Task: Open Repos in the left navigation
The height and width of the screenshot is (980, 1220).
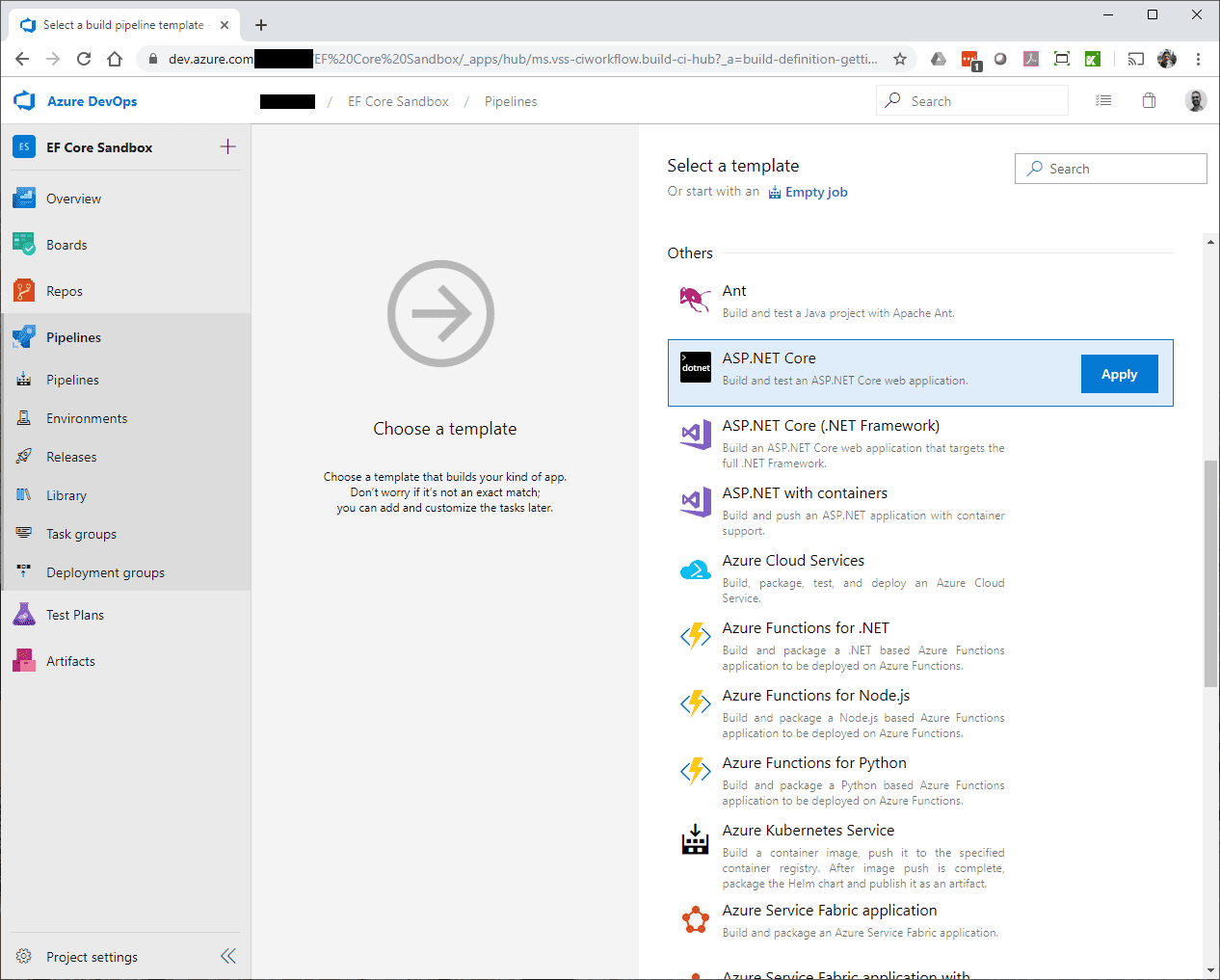Action: coord(64,291)
